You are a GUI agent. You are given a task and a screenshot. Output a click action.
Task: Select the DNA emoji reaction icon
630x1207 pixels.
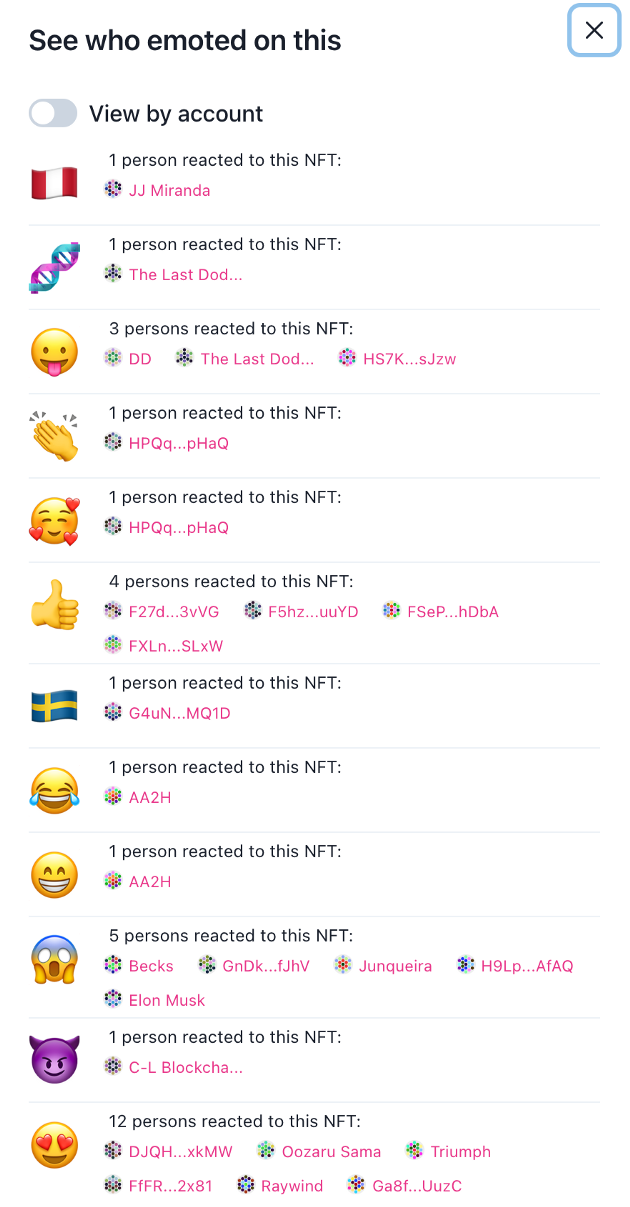click(x=54, y=267)
